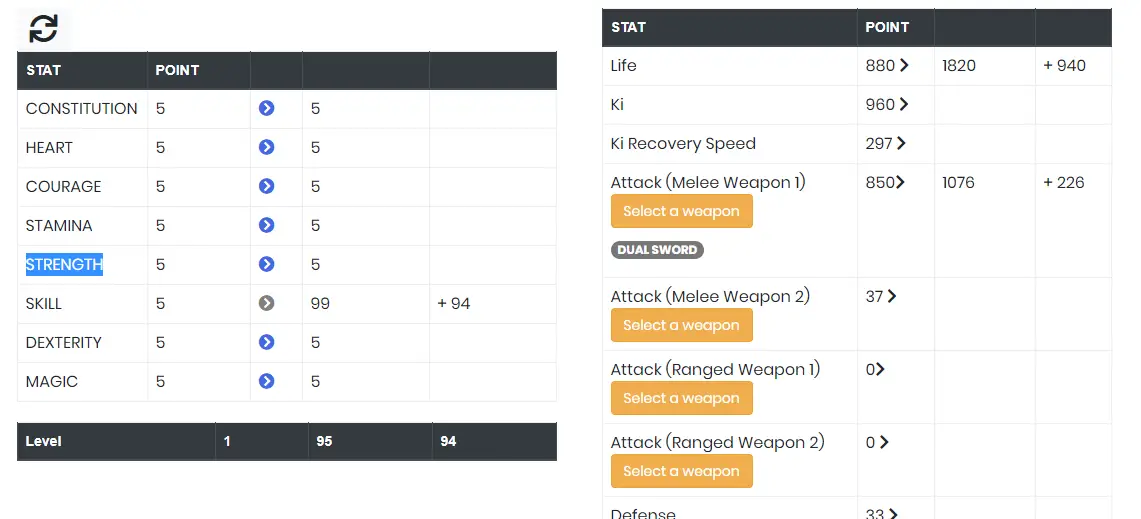The width and height of the screenshot is (1141, 519).
Task: Click the Ki Recovery Speed value 297
Action: click(879, 143)
